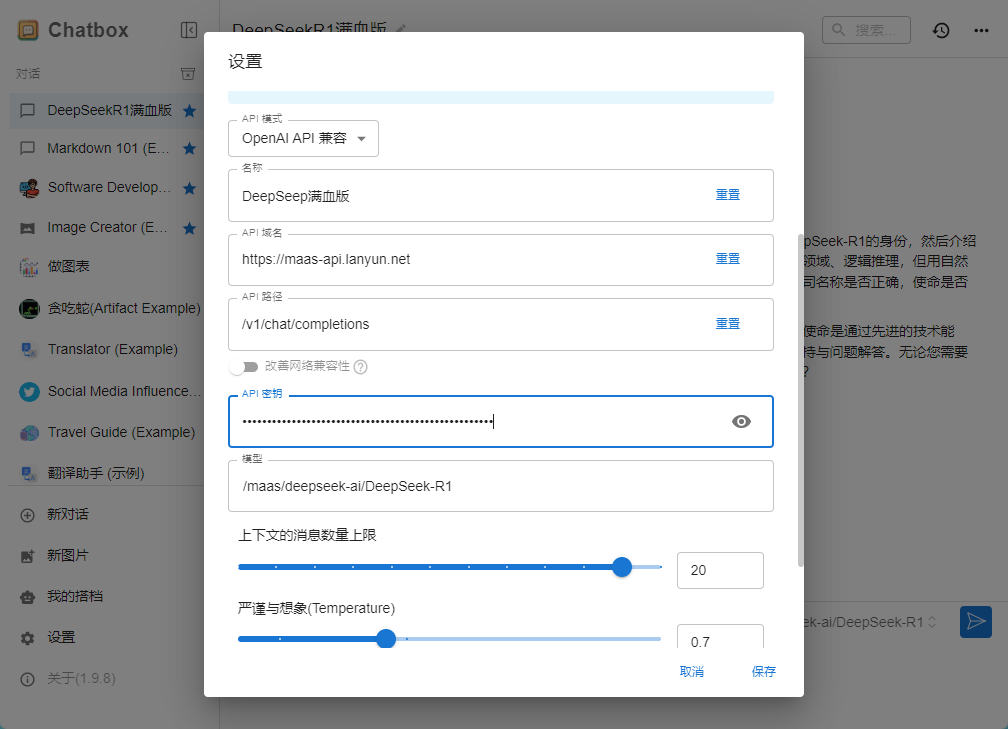Click the 模型 input field
This screenshot has height=729, width=1008.
pyautogui.click(x=501, y=487)
